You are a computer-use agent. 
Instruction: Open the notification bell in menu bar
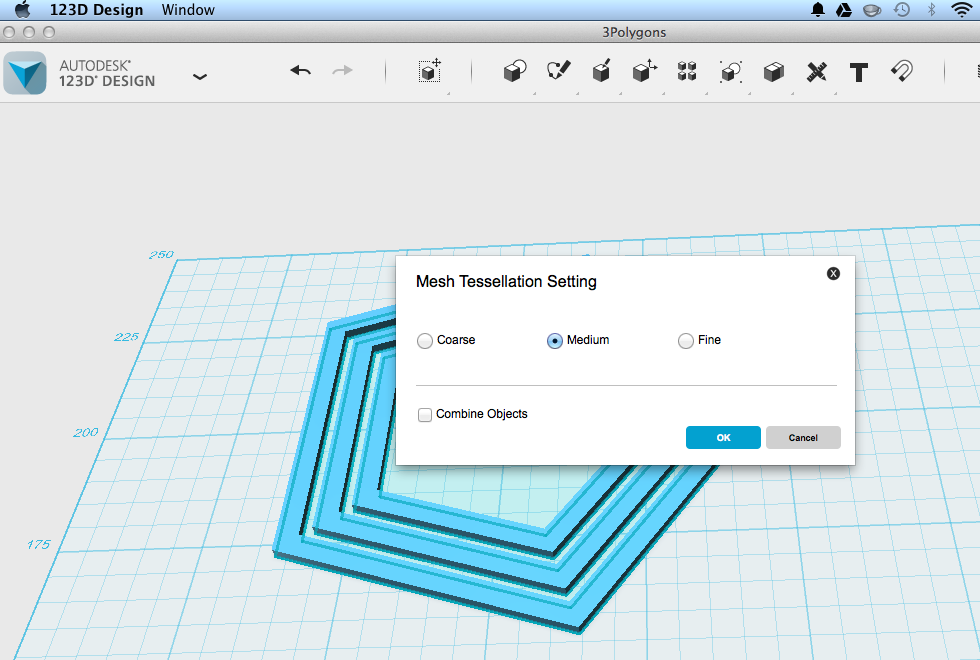(818, 9)
